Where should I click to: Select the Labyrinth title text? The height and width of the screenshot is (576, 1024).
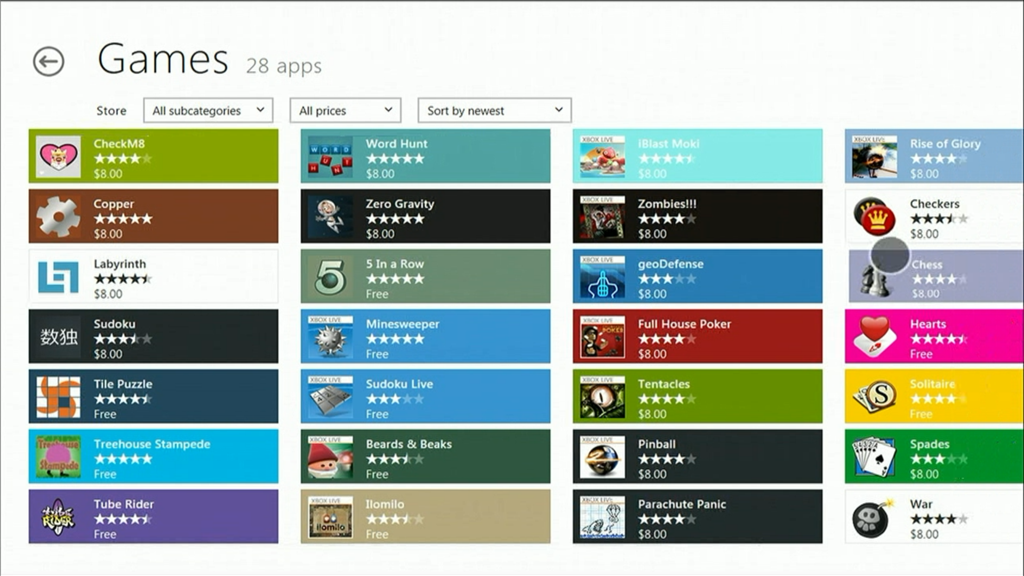tap(120, 264)
